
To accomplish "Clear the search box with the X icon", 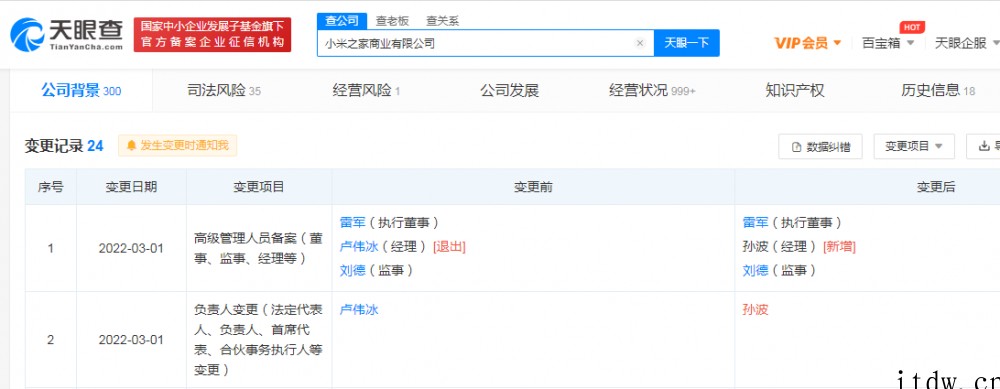I will coord(640,43).
